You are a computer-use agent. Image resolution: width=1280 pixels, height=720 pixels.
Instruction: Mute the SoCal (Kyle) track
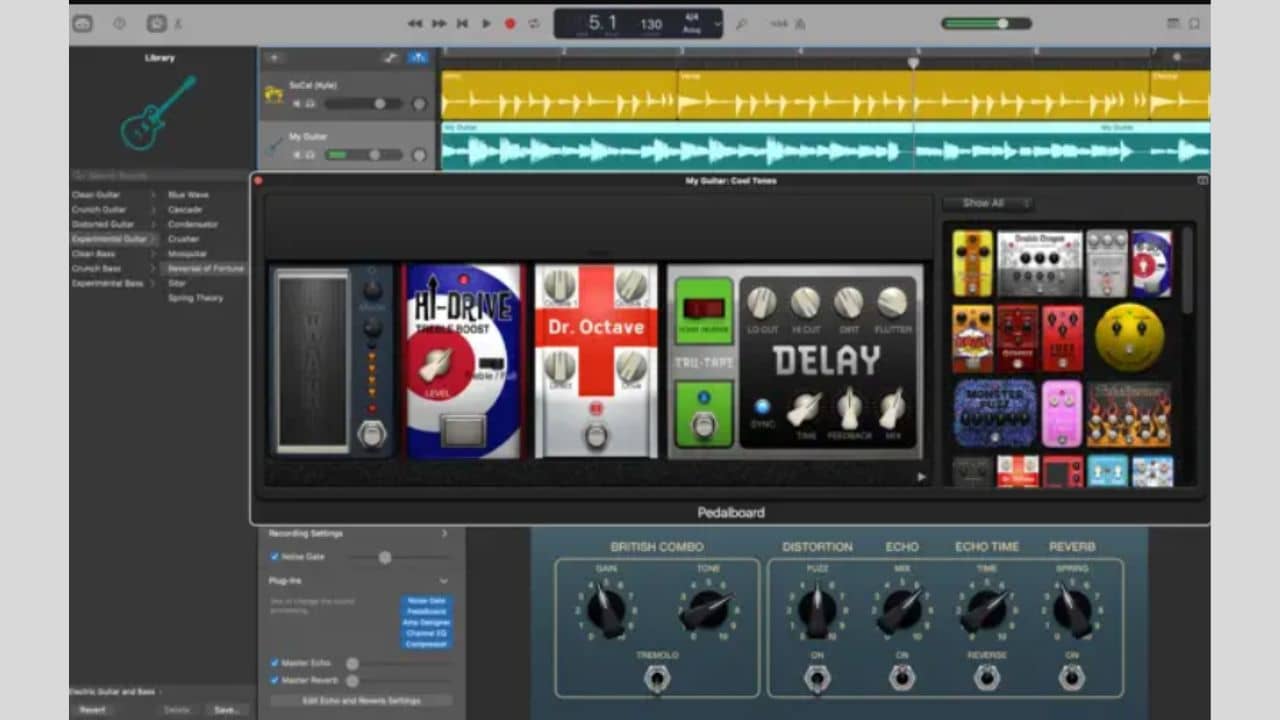[296, 103]
